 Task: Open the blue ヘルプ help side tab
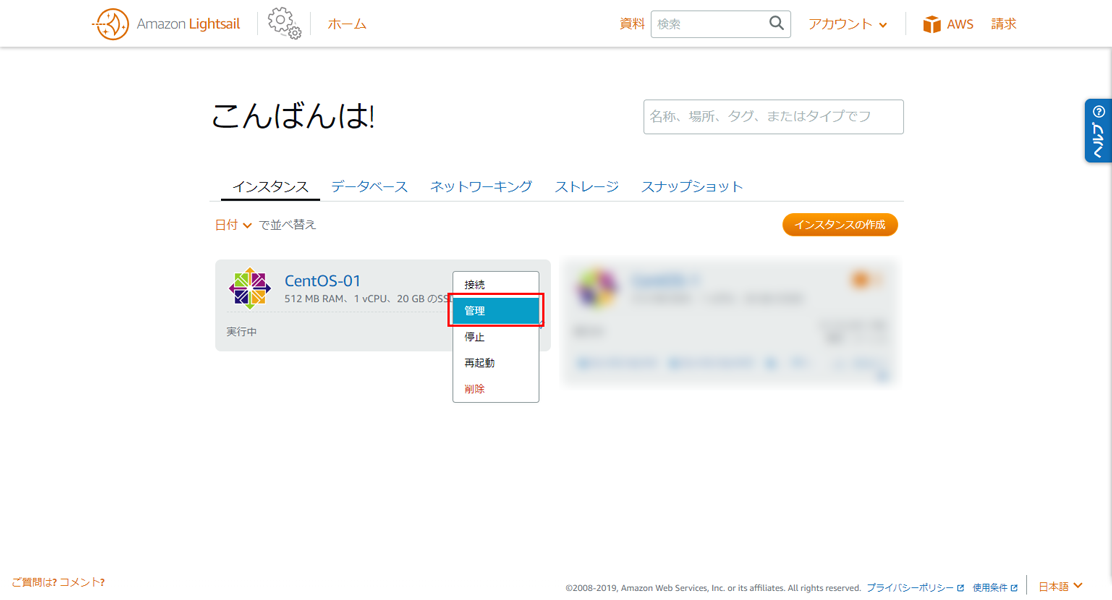(1098, 130)
